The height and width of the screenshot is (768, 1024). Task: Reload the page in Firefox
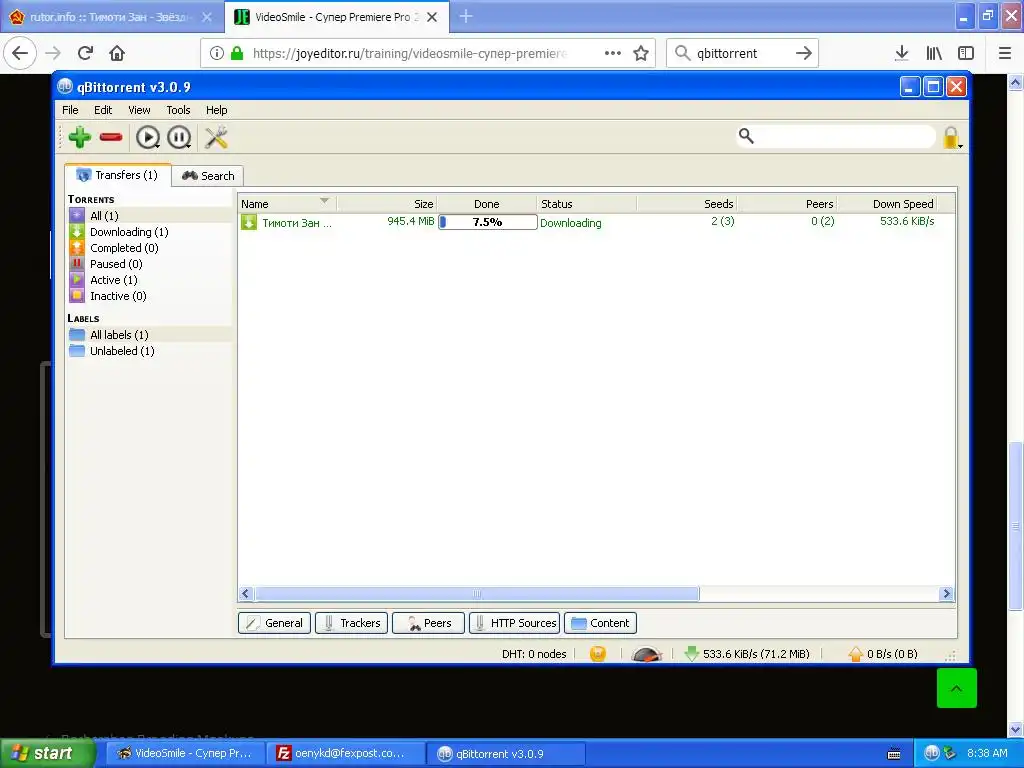pyautogui.click(x=85, y=53)
